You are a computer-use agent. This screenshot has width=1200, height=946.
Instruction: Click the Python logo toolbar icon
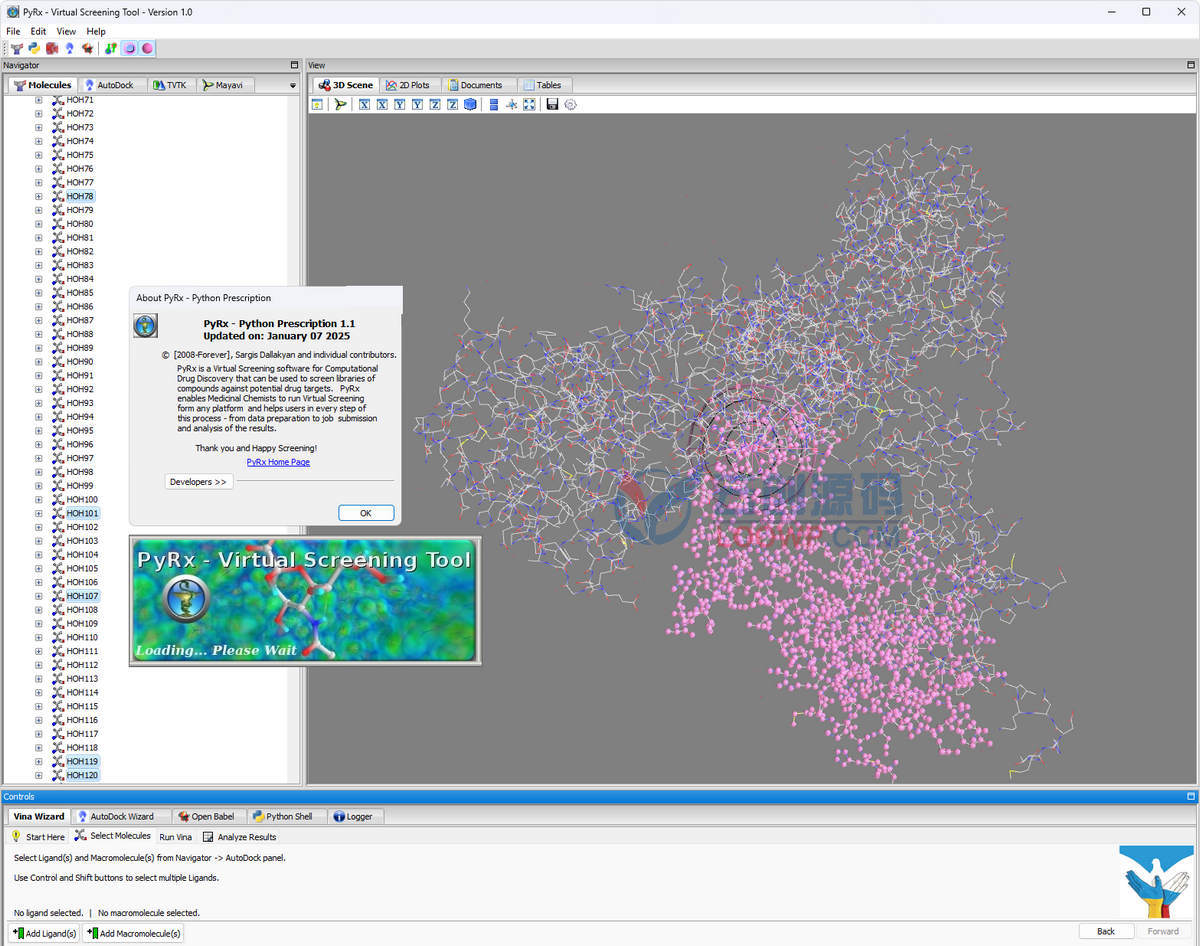34,48
